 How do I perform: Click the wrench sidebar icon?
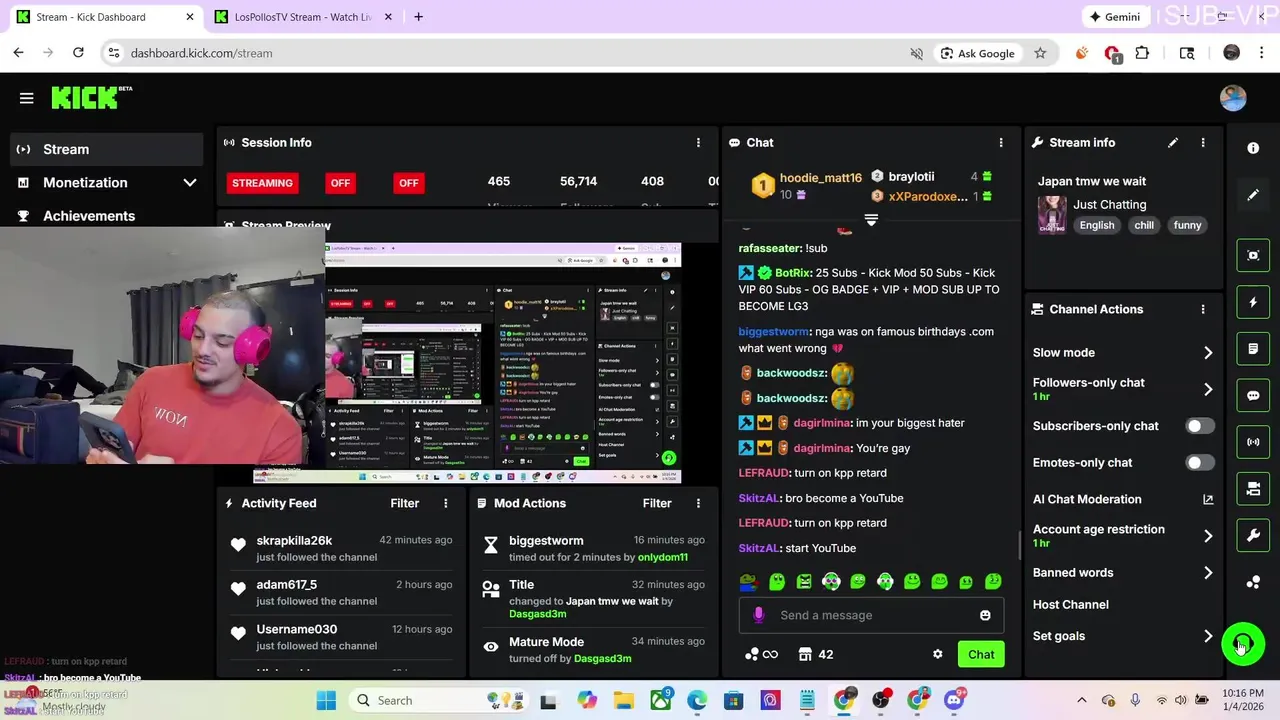click(x=1253, y=536)
